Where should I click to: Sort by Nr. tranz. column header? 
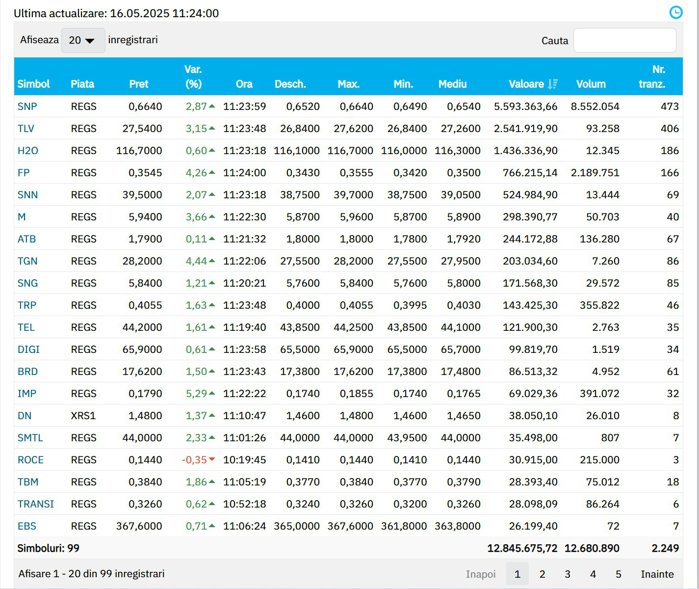click(x=651, y=76)
